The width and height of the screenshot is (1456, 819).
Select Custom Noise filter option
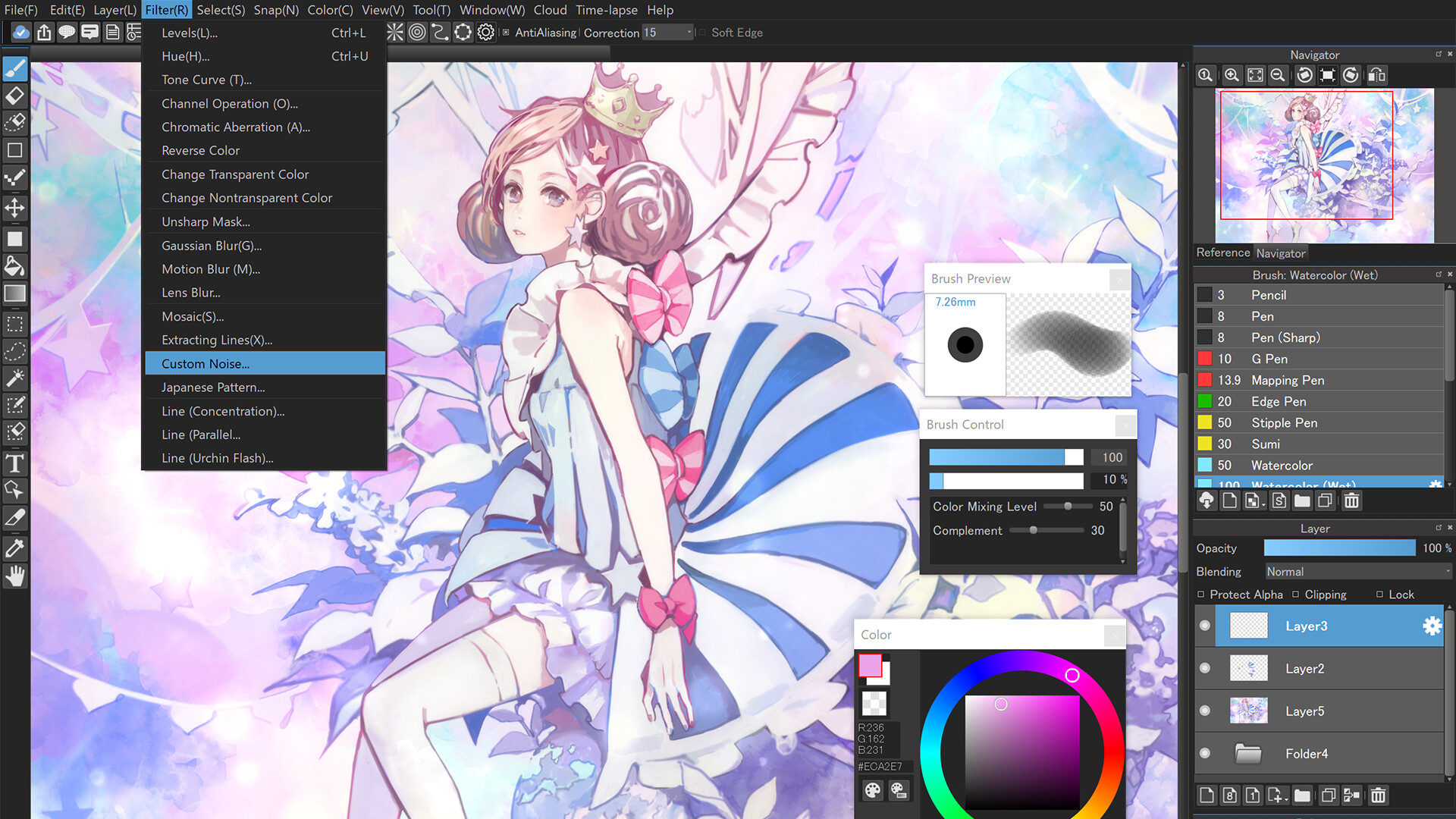(x=204, y=362)
